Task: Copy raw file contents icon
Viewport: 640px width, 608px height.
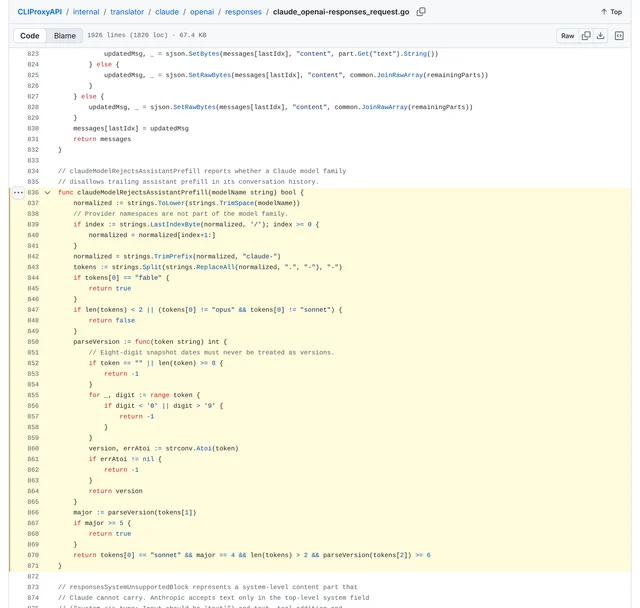Action: click(x=586, y=36)
